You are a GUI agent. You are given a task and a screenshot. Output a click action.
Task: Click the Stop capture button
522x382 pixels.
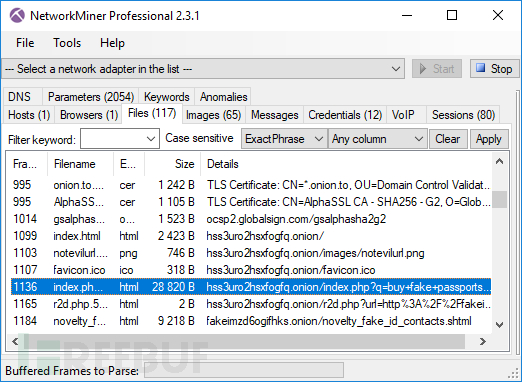pyautogui.click(x=495, y=69)
